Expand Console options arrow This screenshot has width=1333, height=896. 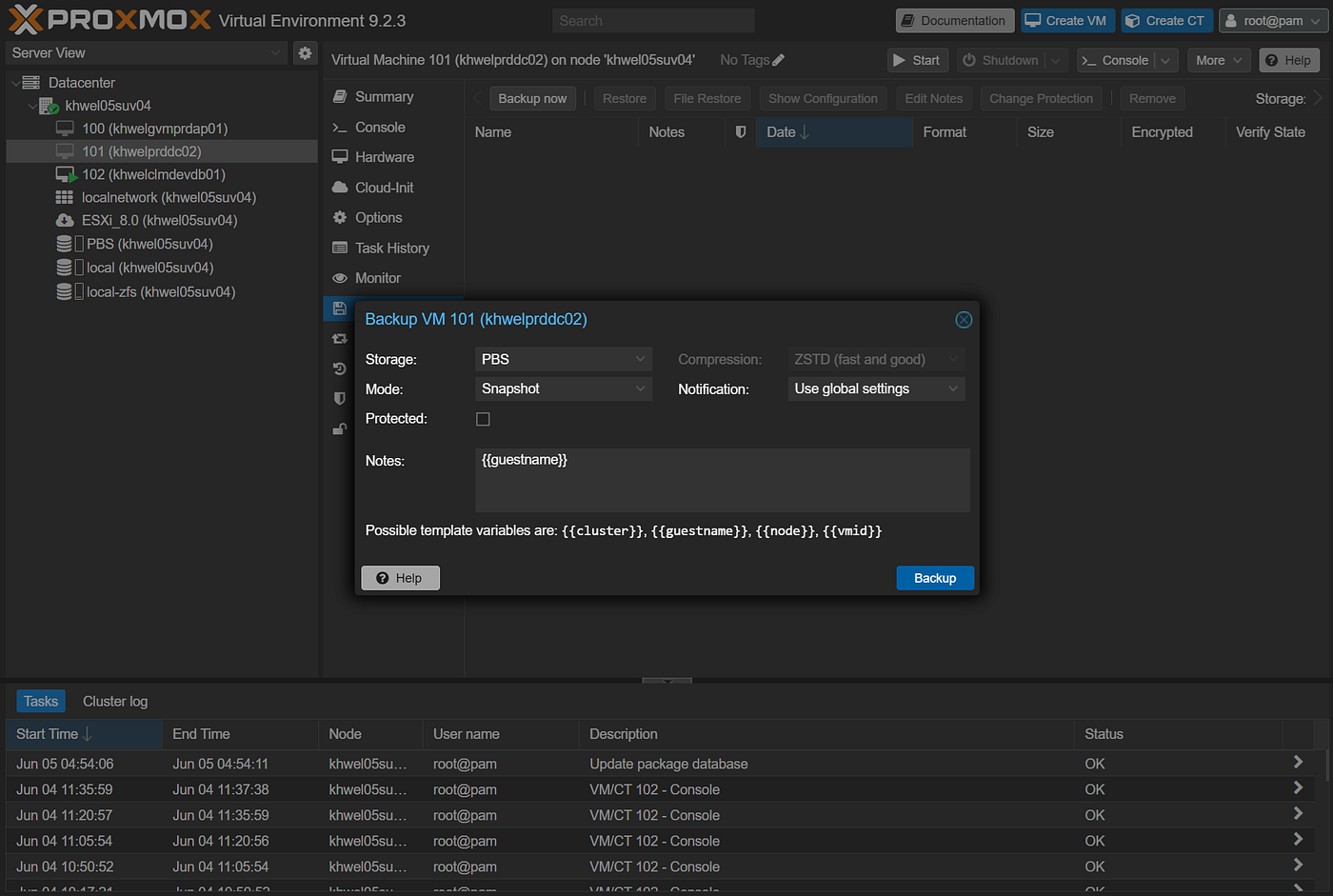click(x=1166, y=60)
